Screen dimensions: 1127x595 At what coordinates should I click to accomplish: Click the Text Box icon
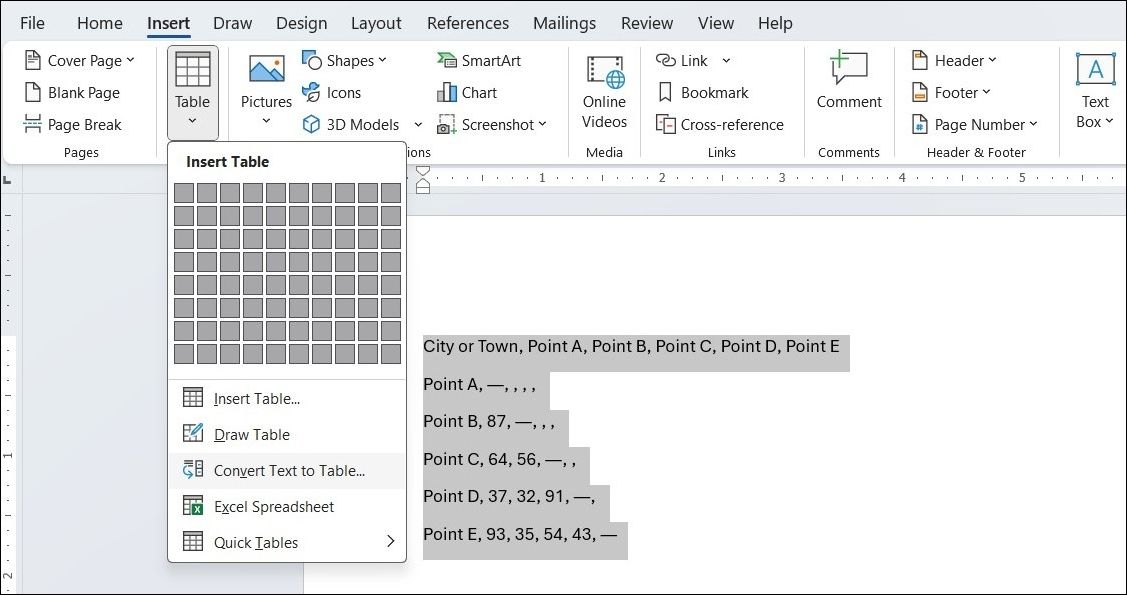click(x=1095, y=70)
